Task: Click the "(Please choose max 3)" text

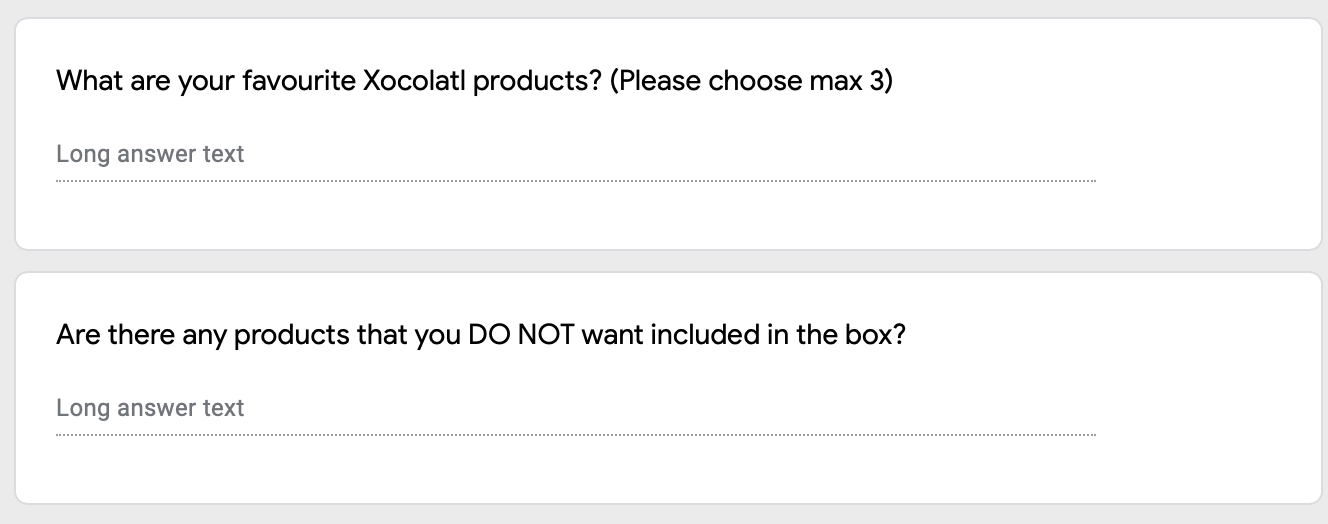Action: (x=750, y=81)
